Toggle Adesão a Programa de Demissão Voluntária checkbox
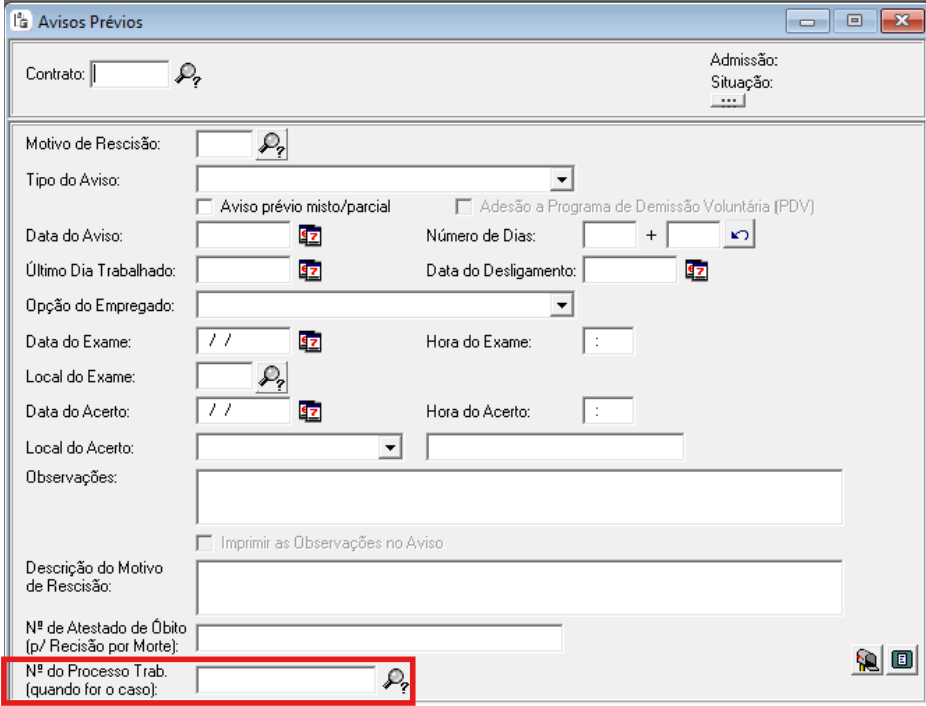The image size is (926, 706). [x=464, y=207]
